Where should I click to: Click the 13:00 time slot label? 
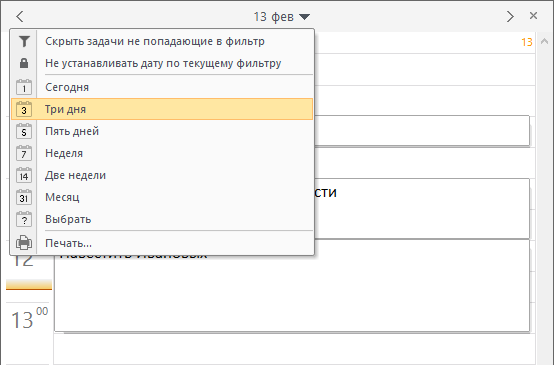click(x=30, y=318)
